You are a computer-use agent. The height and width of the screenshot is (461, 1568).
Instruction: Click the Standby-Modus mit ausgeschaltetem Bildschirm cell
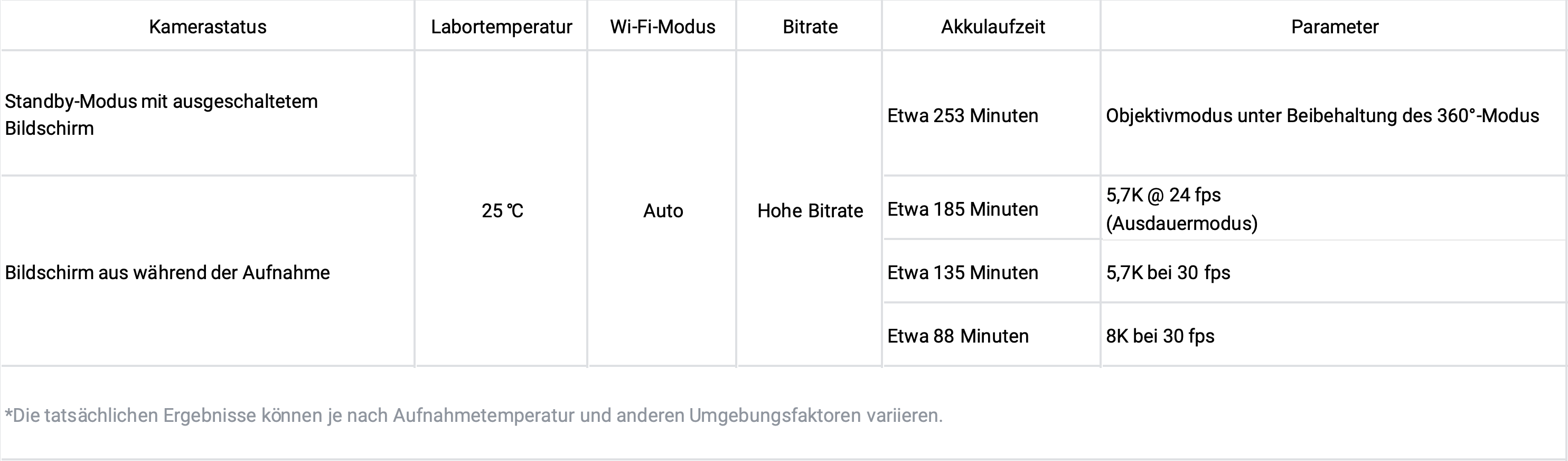click(x=208, y=114)
